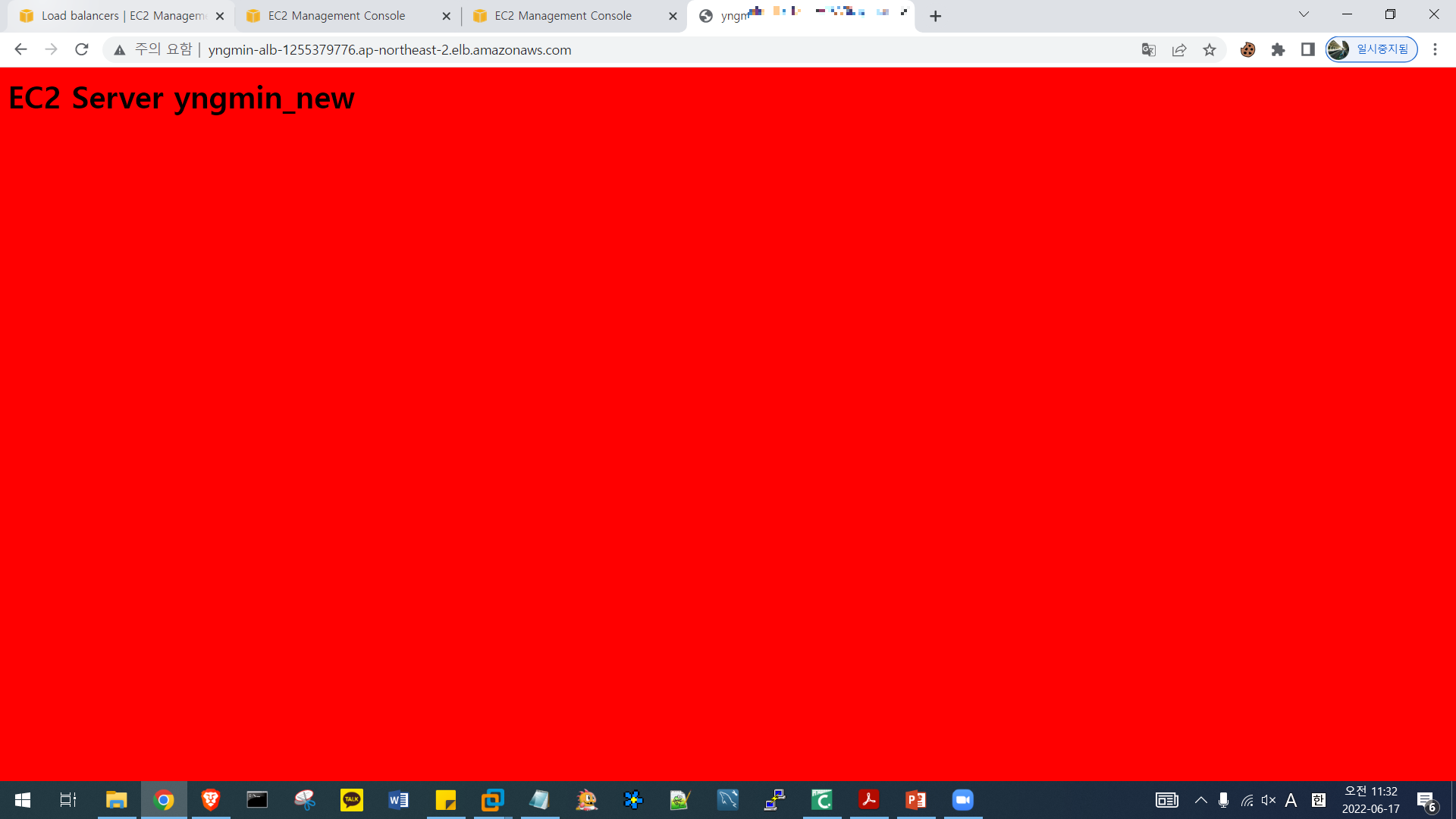Click the address bar URL

coord(390,50)
